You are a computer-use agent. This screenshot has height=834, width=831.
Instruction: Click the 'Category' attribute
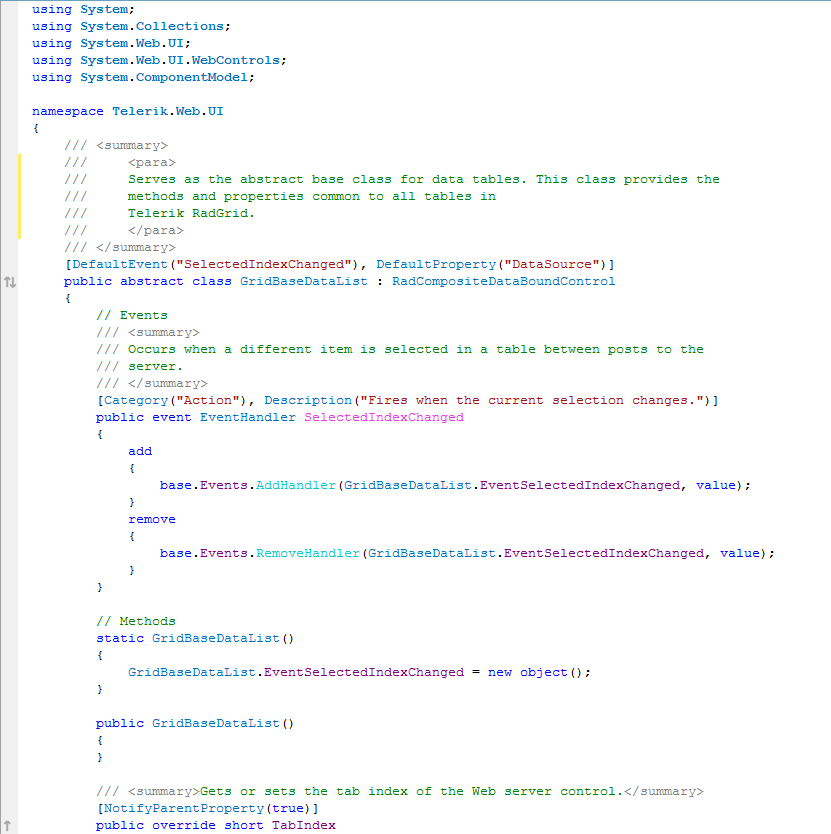click(x=136, y=401)
